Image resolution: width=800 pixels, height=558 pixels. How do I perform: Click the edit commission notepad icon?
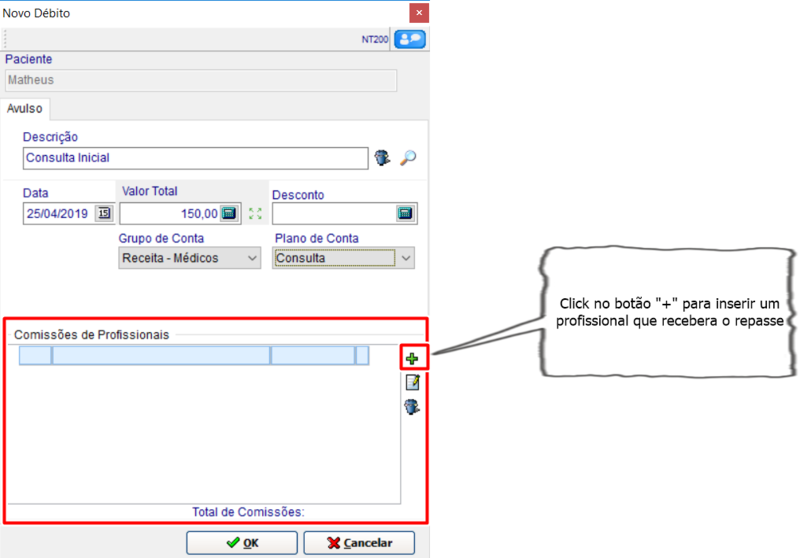pyautogui.click(x=412, y=382)
